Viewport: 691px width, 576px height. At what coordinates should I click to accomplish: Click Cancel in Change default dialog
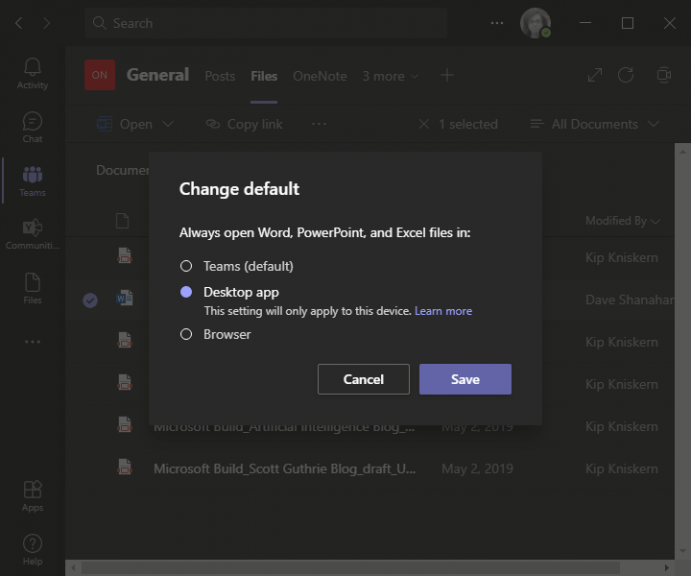pos(364,379)
